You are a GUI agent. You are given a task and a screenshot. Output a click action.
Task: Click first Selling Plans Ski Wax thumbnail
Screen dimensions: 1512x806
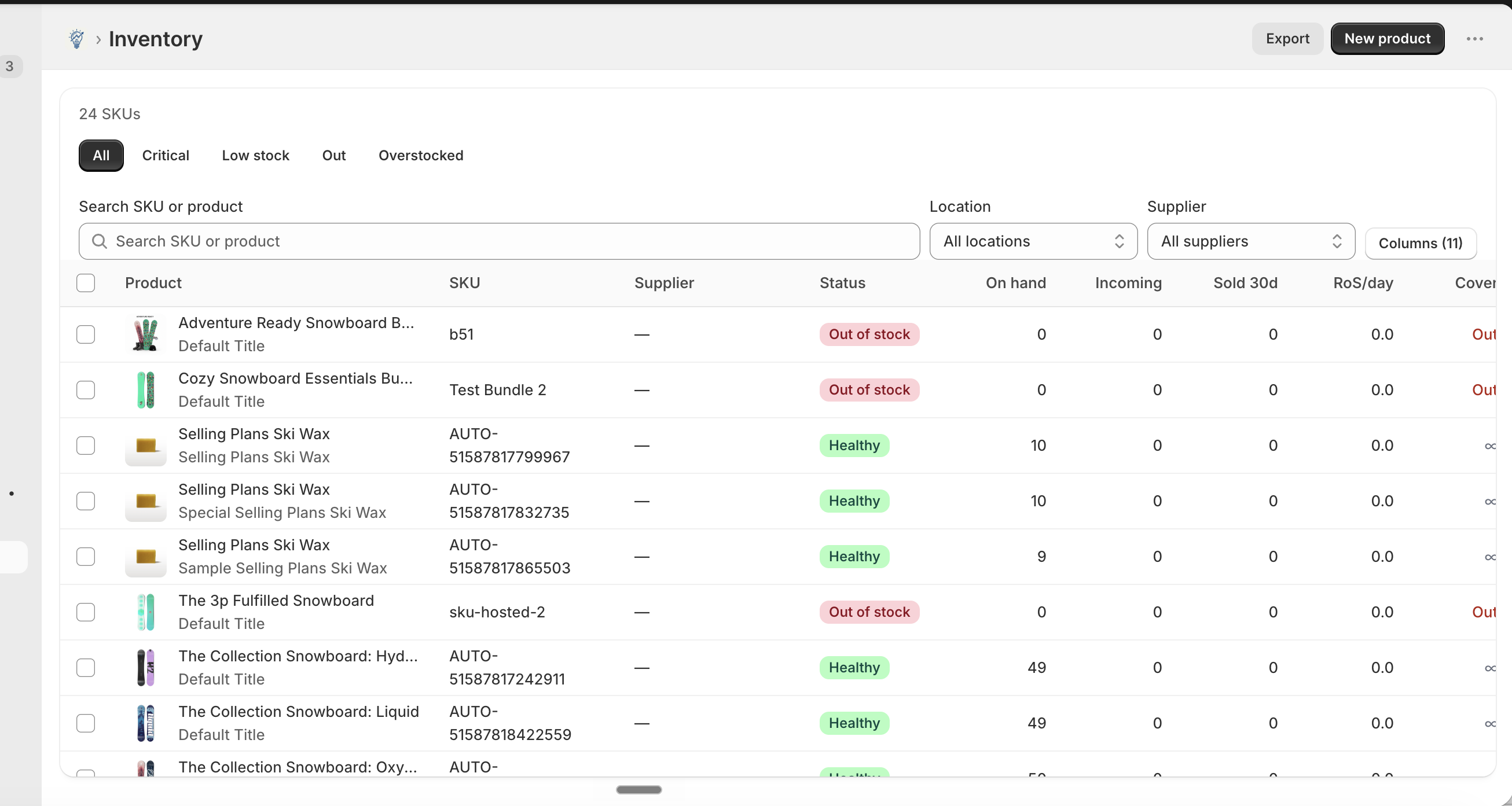click(145, 445)
